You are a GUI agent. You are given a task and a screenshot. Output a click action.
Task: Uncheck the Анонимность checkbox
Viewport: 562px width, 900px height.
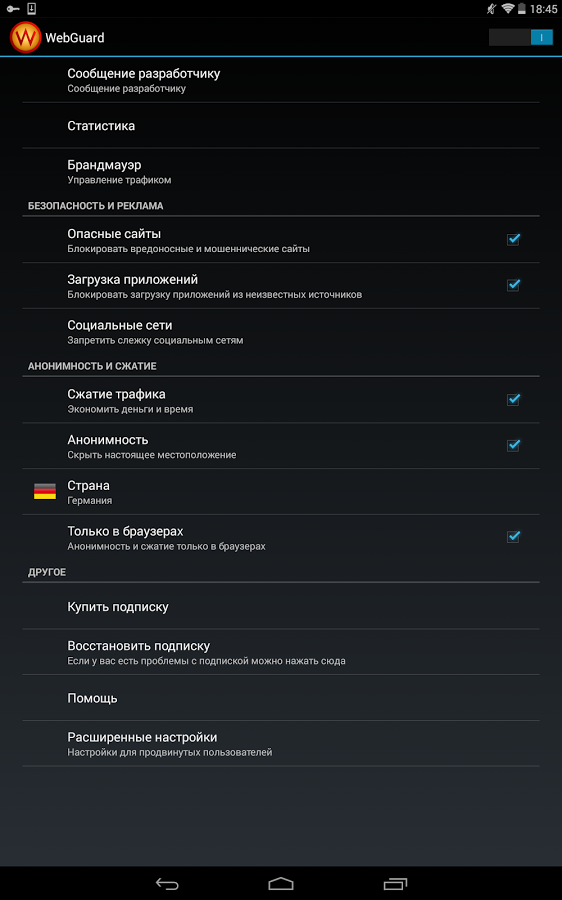(x=513, y=445)
